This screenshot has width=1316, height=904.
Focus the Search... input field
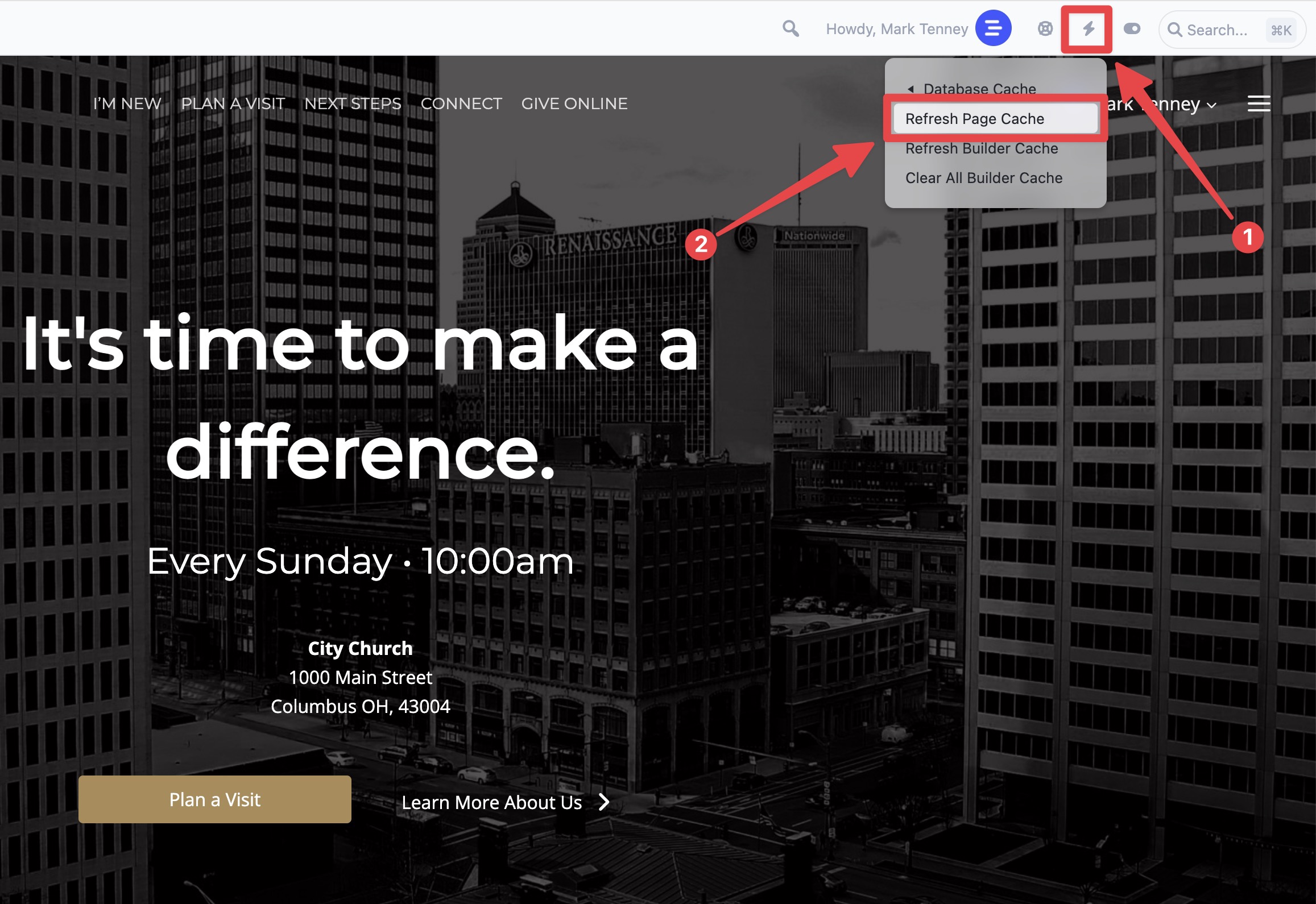[x=1232, y=30]
